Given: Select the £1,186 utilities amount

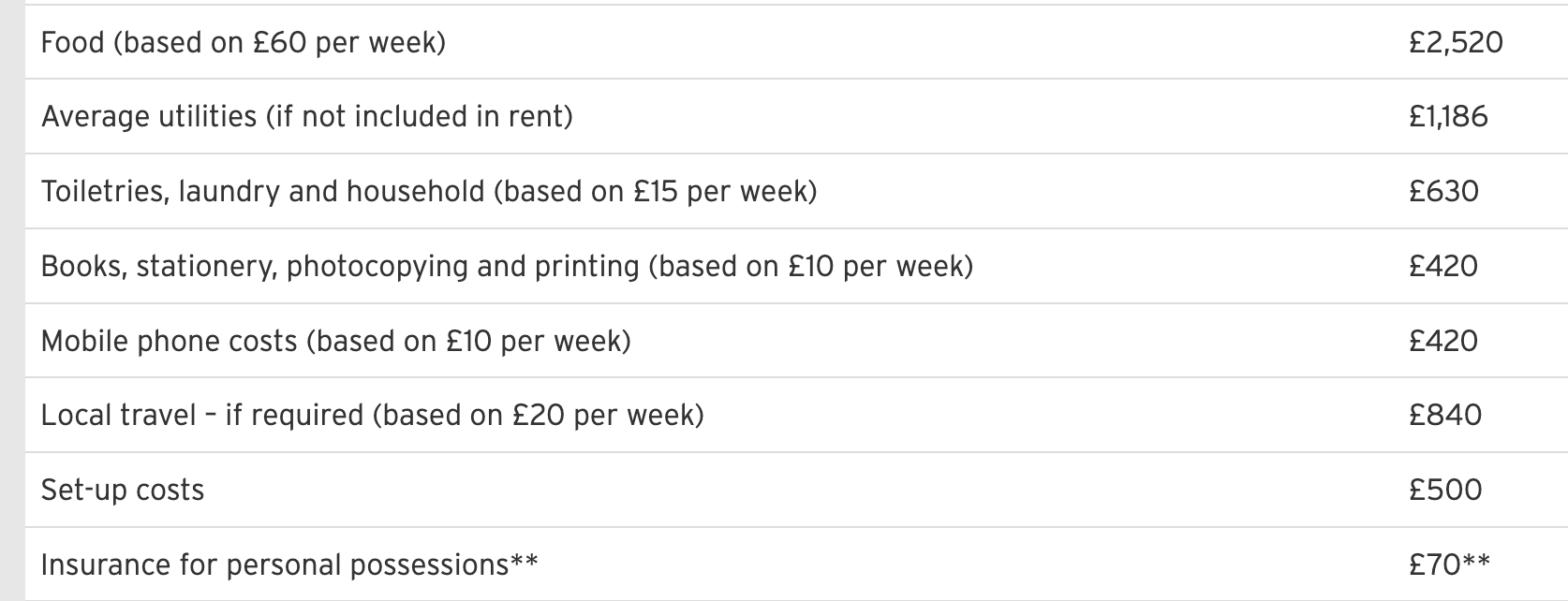Looking at the screenshot, I should [1448, 116].
